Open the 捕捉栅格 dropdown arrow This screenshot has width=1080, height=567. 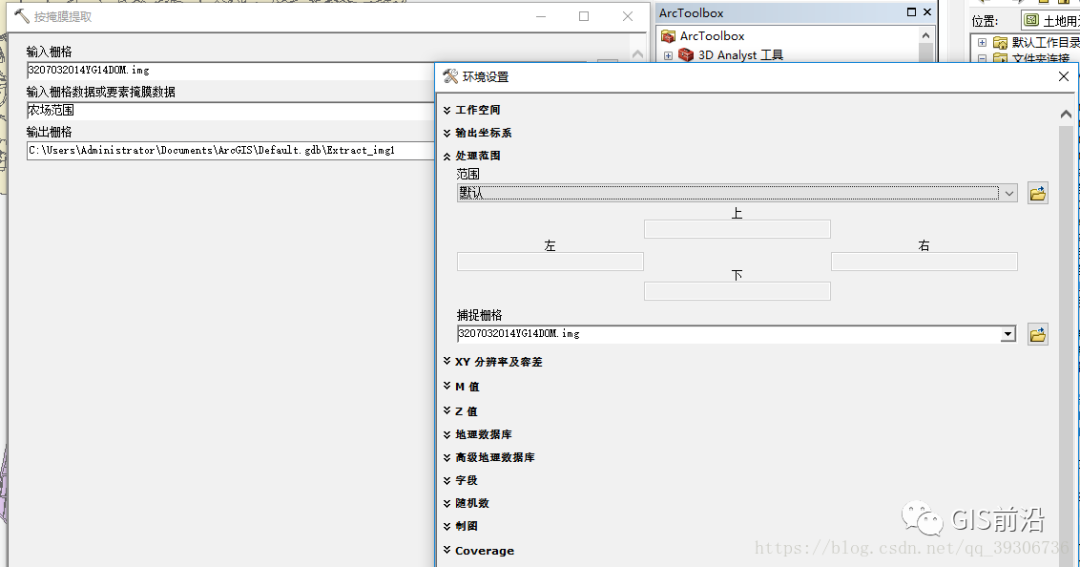(x=1008, y=334)
